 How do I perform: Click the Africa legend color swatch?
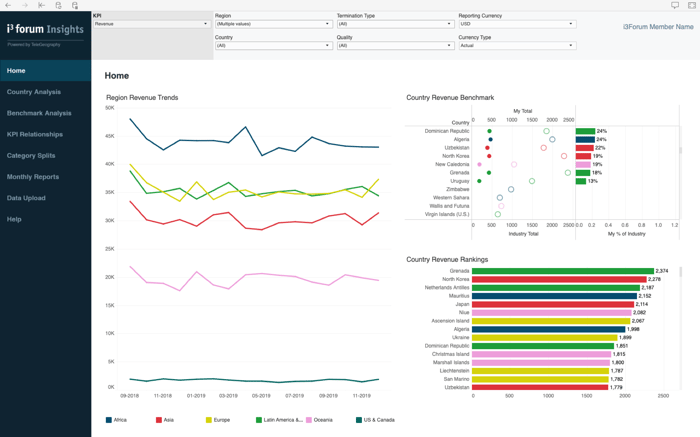tap(108, 420)
